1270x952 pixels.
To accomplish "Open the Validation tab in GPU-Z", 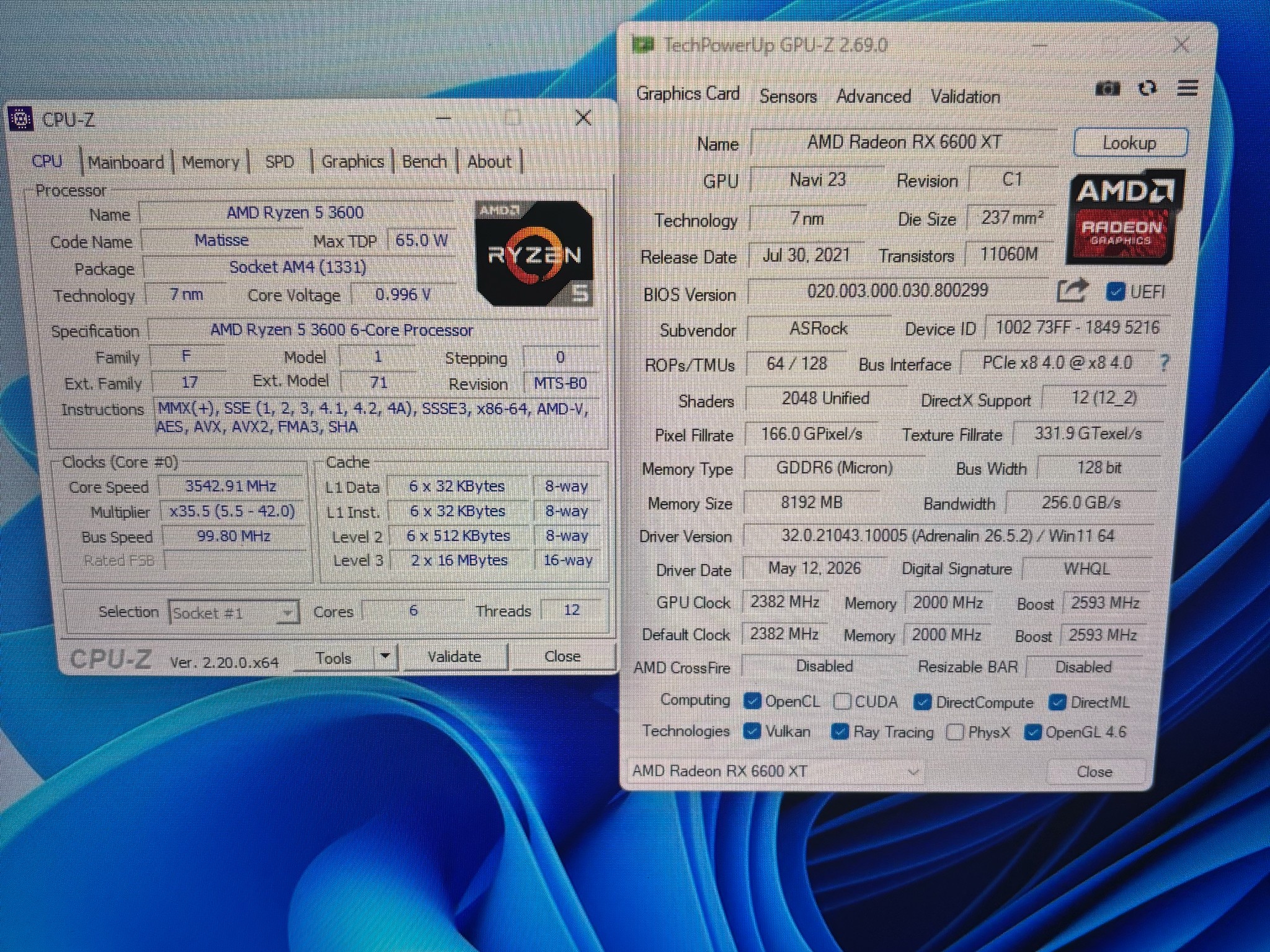I will 965,97.
